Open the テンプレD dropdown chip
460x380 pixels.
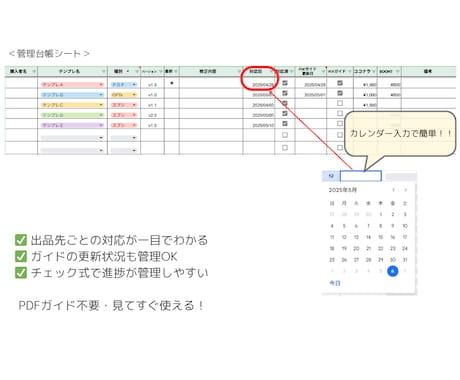click(72, 115)
